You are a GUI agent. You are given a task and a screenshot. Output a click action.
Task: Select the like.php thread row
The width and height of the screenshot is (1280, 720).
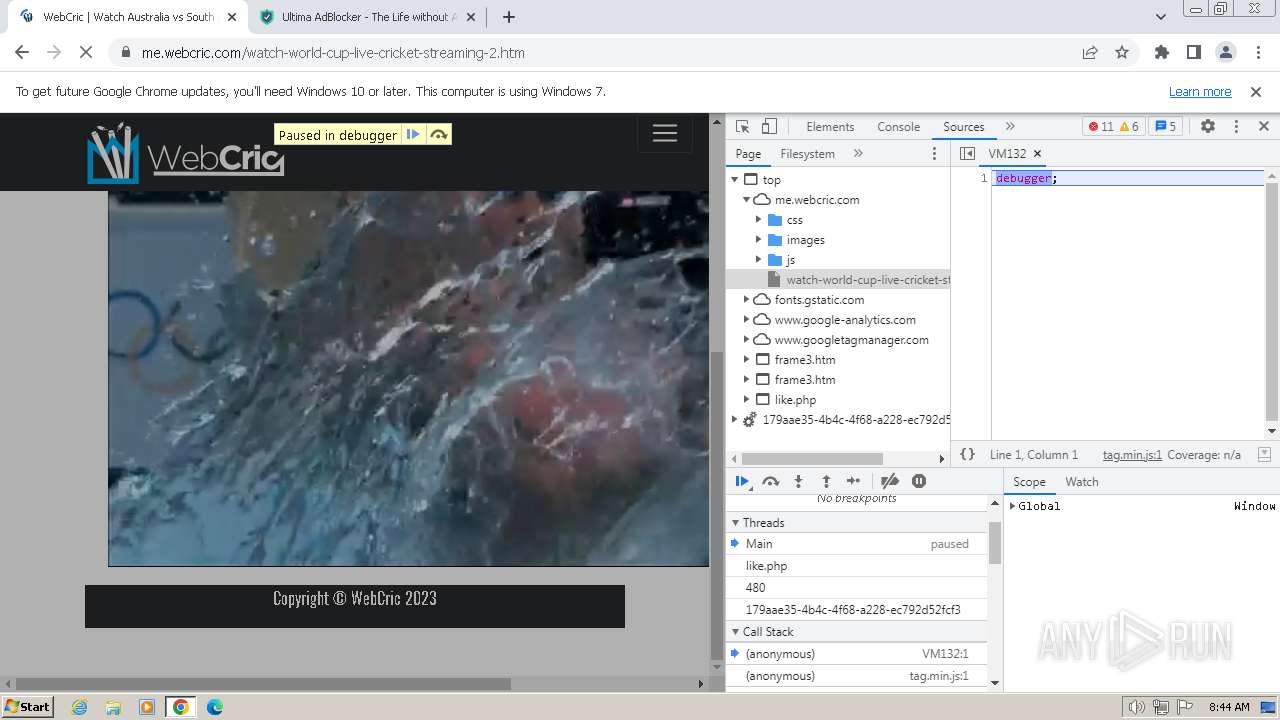point(857,566)
